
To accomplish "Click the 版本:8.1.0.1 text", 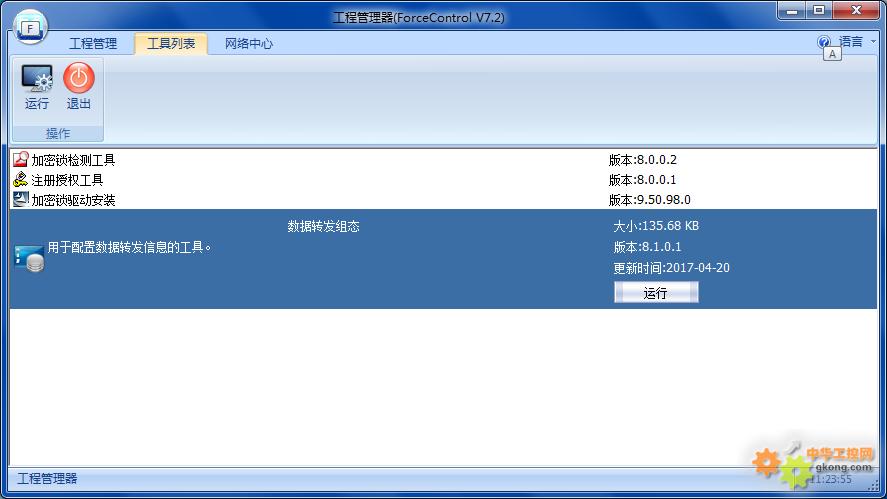I will (x=647, y=247).
